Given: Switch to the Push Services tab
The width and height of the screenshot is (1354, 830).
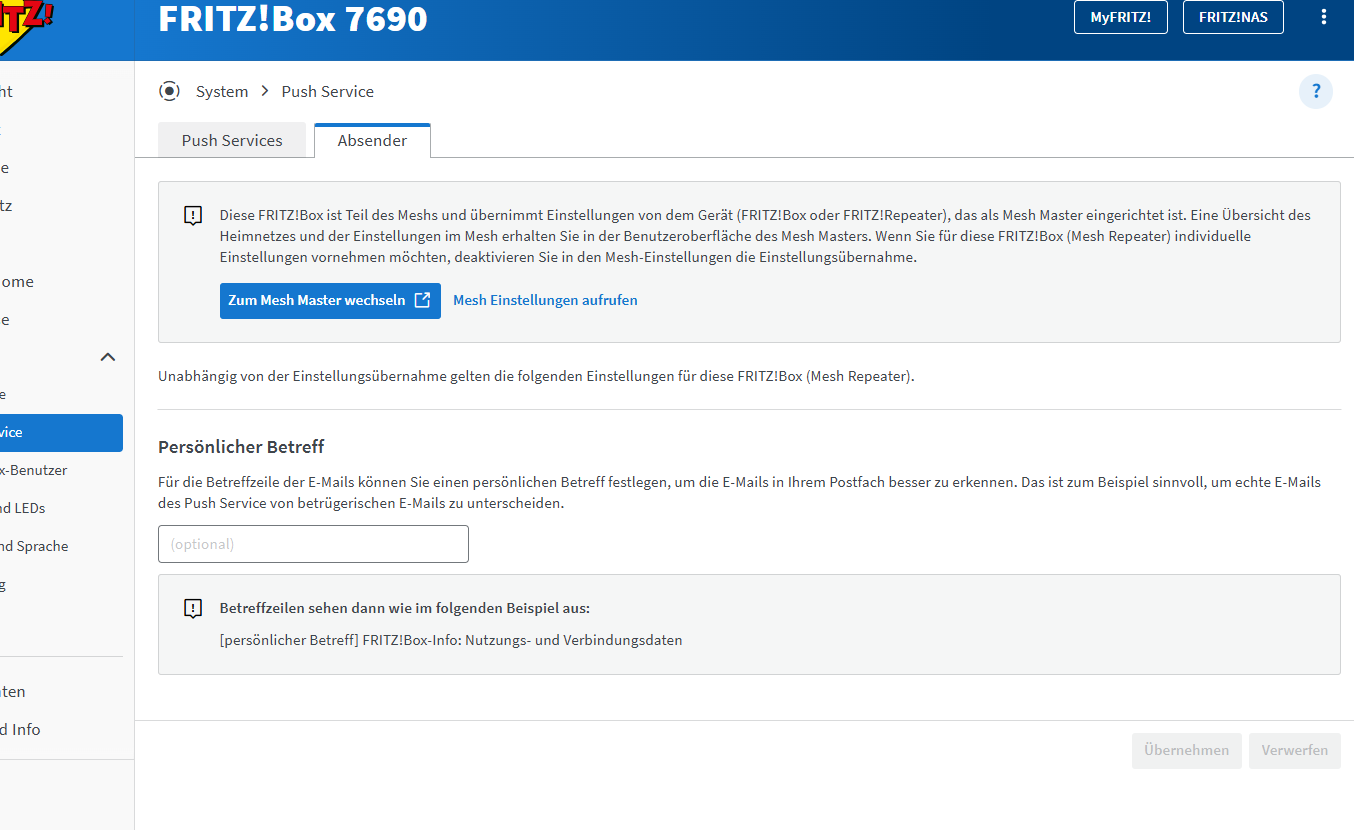Looking at the screenshot, I should [232, 141].
